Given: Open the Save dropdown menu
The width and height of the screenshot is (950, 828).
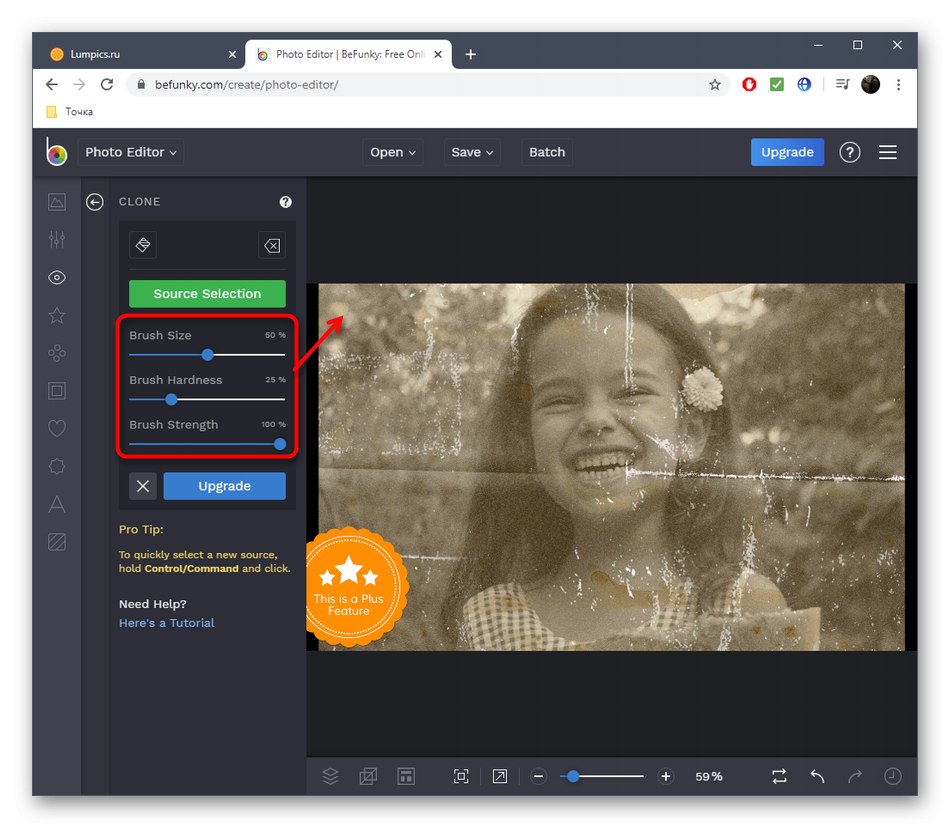Looking at the screenshot, I should click(x=472, y=152).
